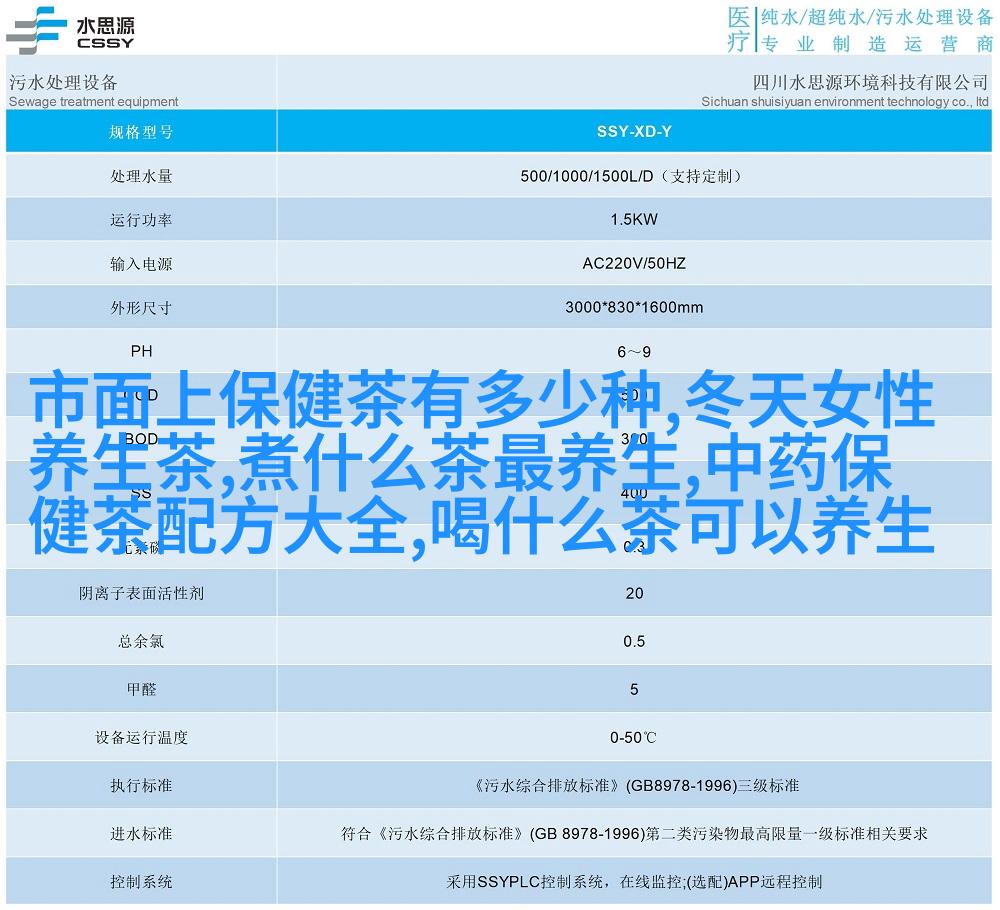Screen dimensions: 1000x910
Task: Click the 医疗 badge in the header
Action: point(738,29)
